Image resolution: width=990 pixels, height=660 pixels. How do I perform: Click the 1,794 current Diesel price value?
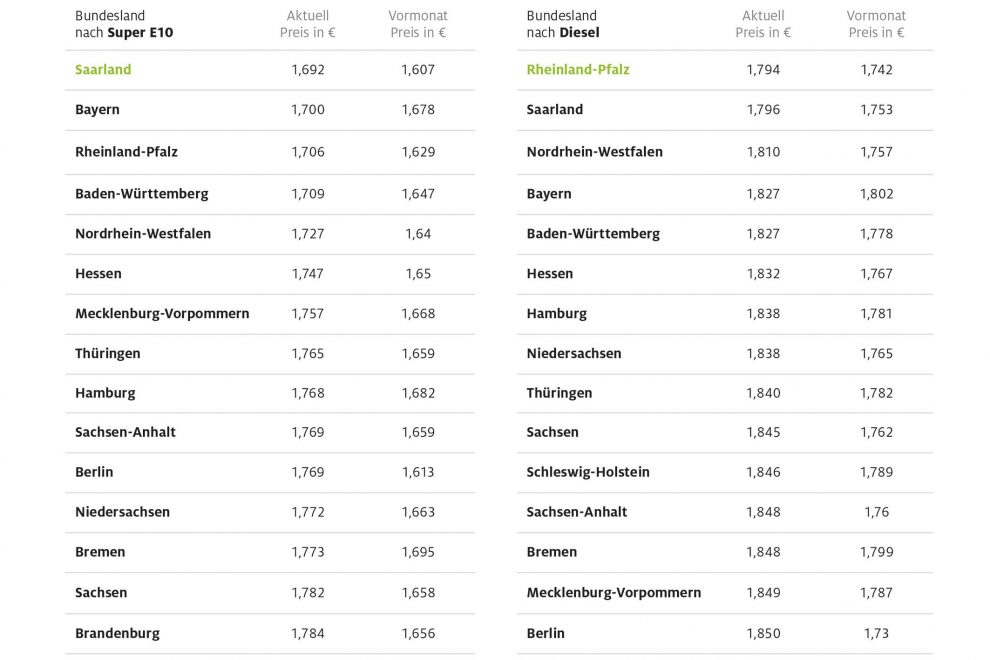click(763, 70)
